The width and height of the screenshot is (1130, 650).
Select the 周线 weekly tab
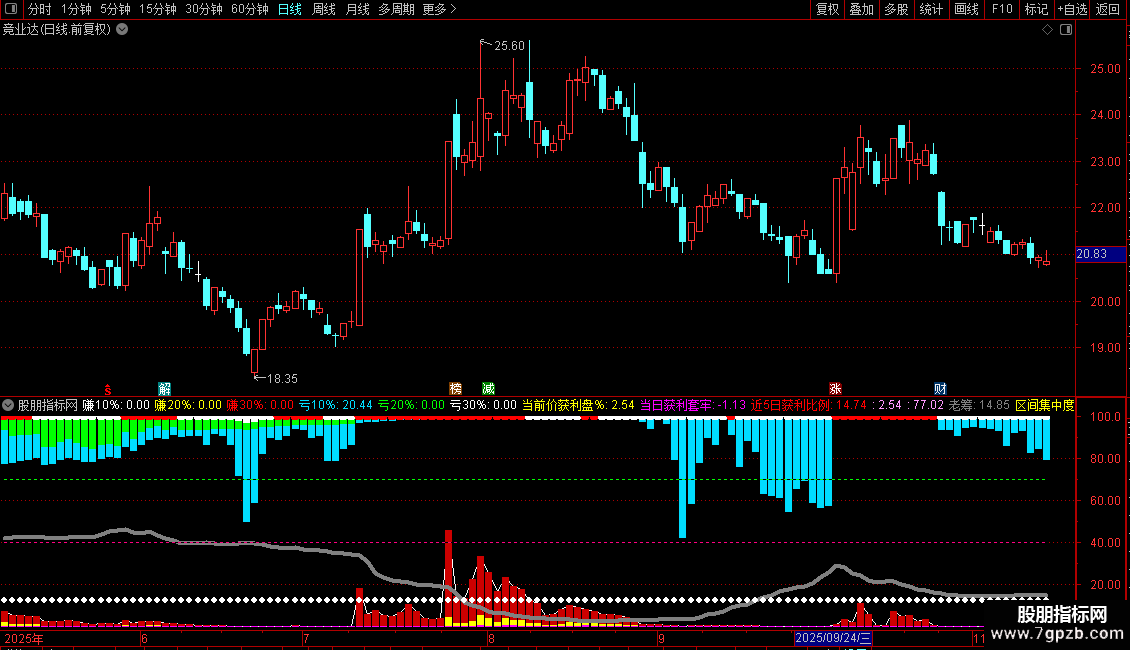click(x=324, y=9)
